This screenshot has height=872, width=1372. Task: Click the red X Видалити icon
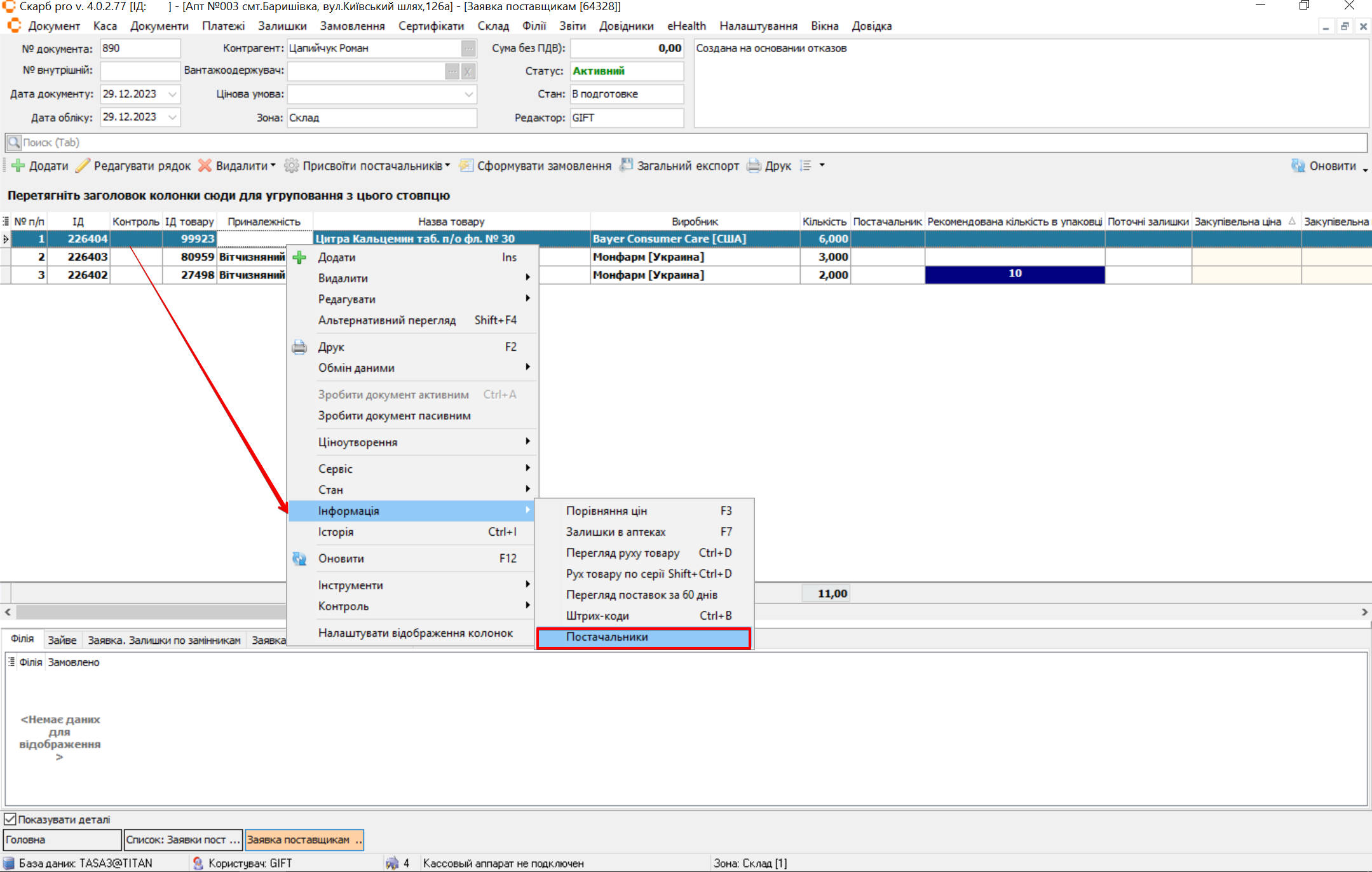[205, 166]
